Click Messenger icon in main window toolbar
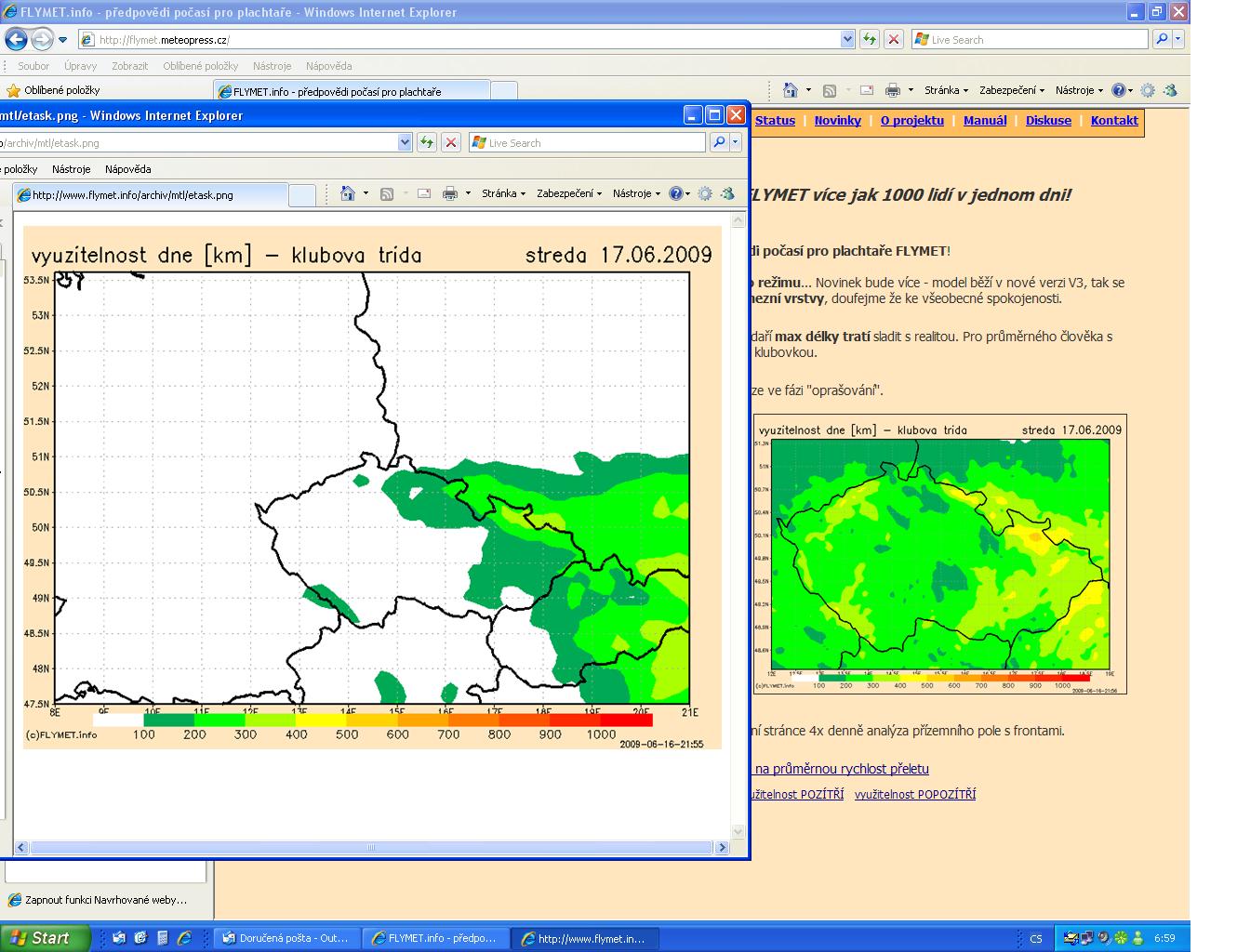 pos(1170,90)
